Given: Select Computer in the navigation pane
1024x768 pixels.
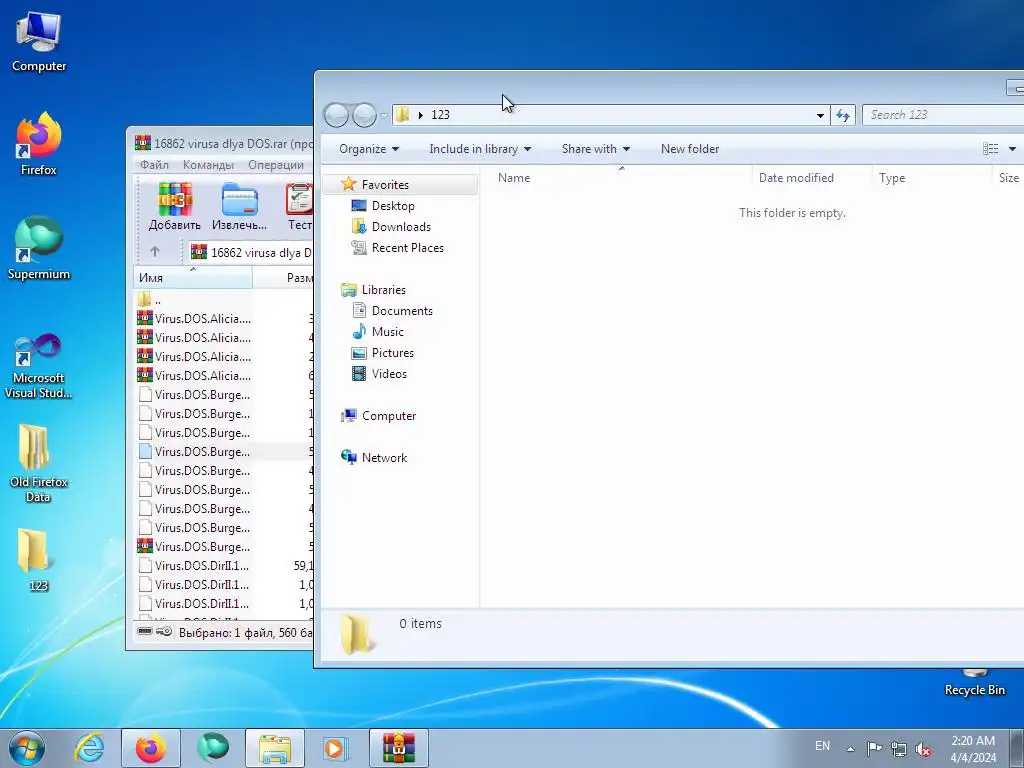Looking at the screenshot, I should coord(389,415).
